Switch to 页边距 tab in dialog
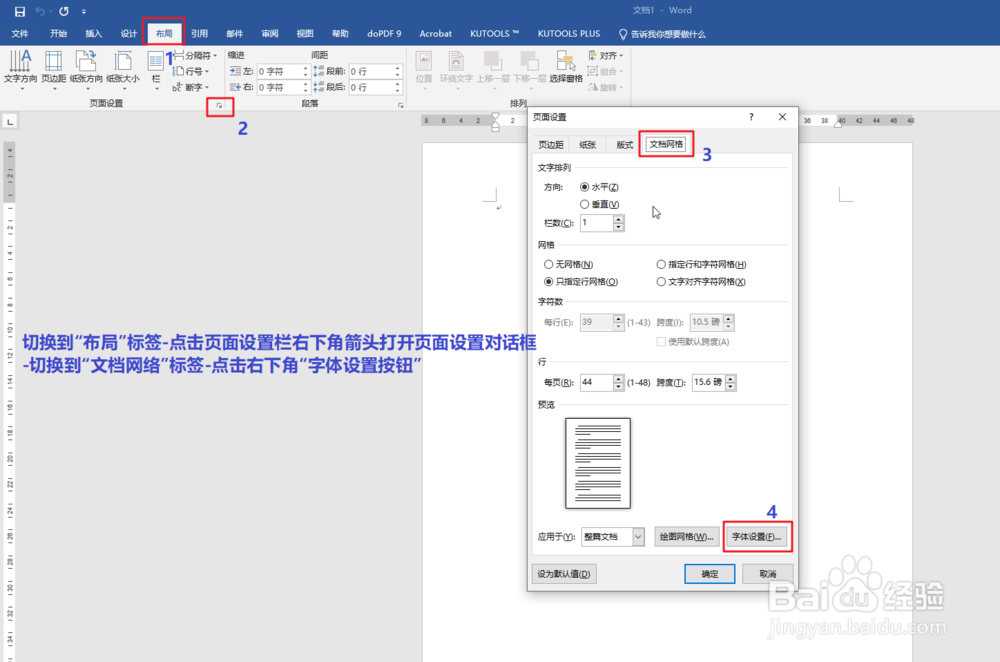The image size is (1000, 662). (x=551, y=145)
